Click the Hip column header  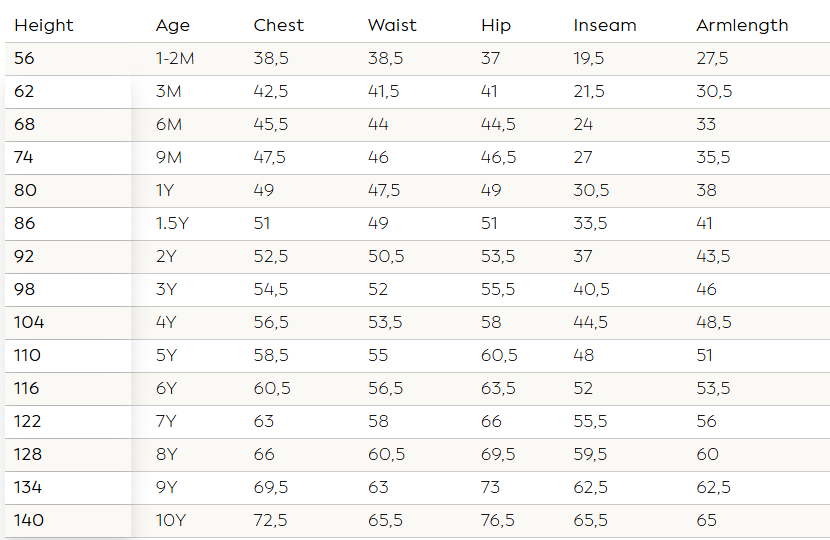tap(496, 25)
